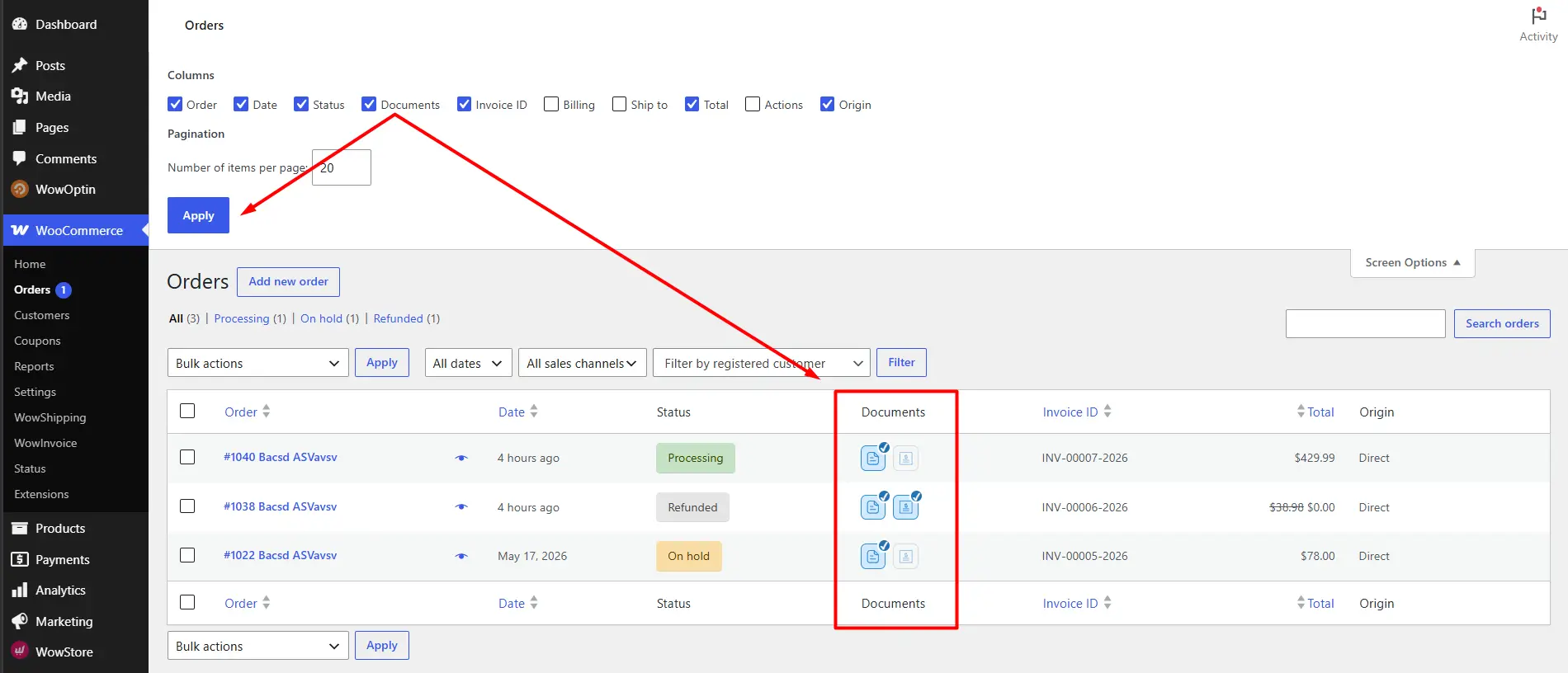Filter orders by On hold link
The image size is (1568, 673).
tap(321, 318)
